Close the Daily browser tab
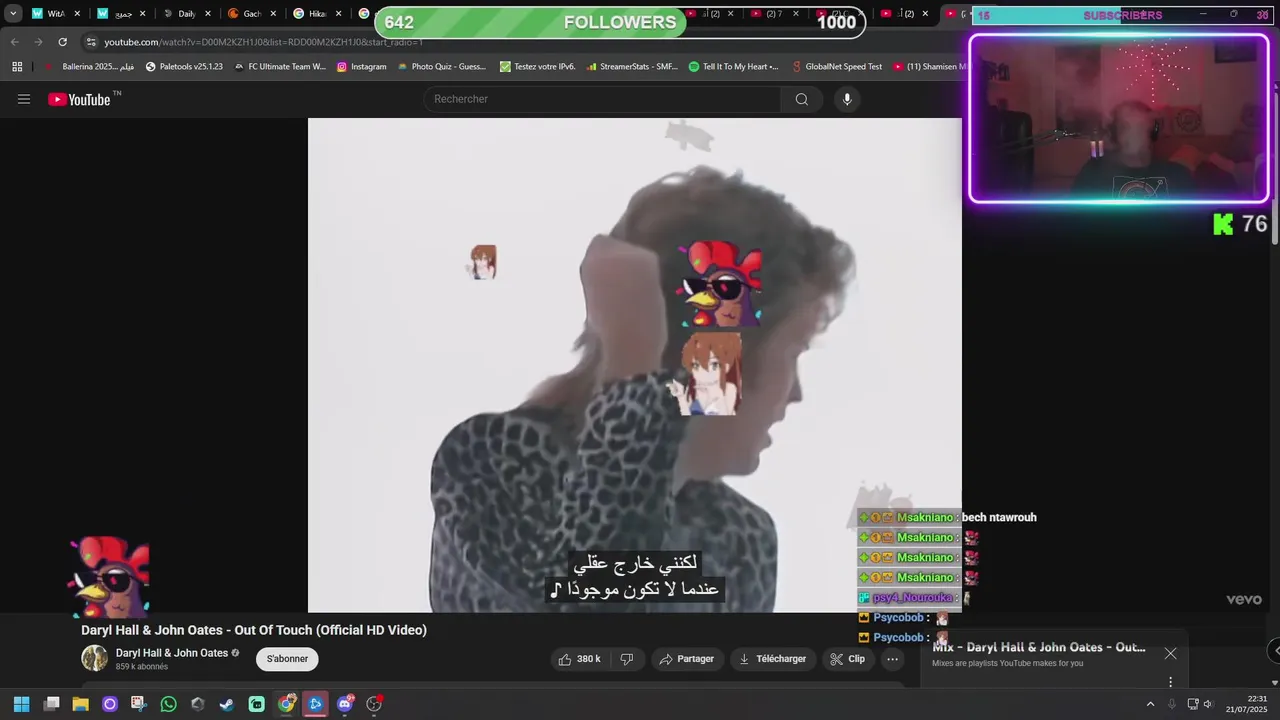Screen dimensions: 1280x720 coord(207,14)
